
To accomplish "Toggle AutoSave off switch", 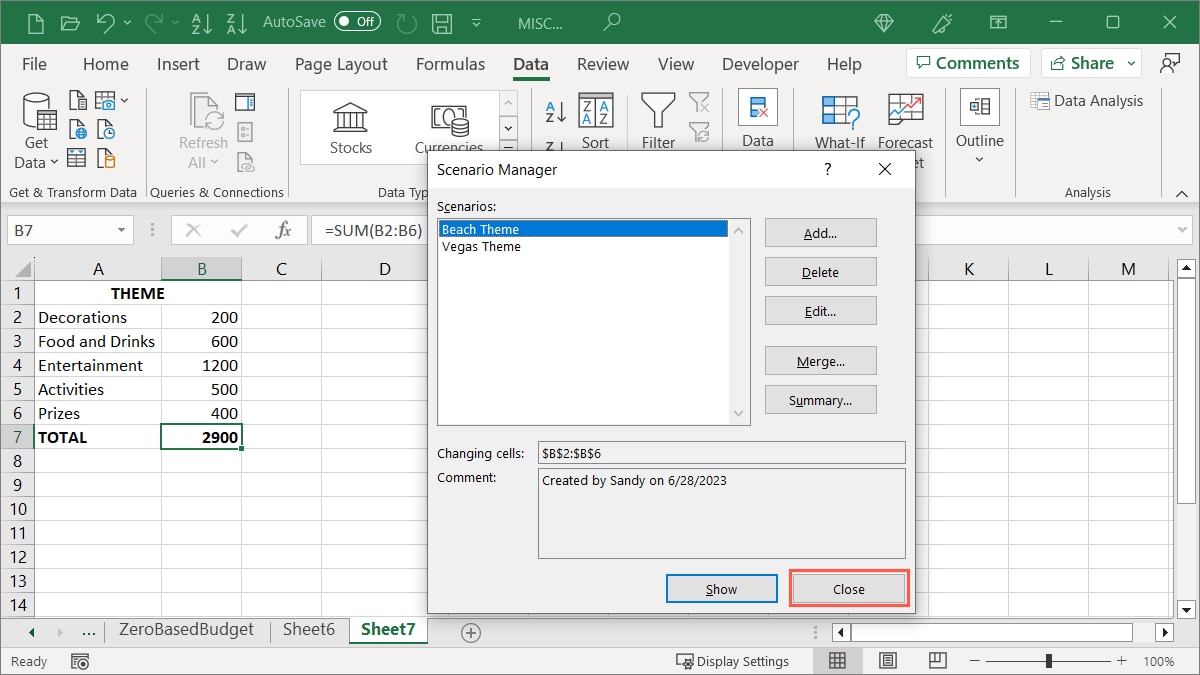I will pos(358,21).
